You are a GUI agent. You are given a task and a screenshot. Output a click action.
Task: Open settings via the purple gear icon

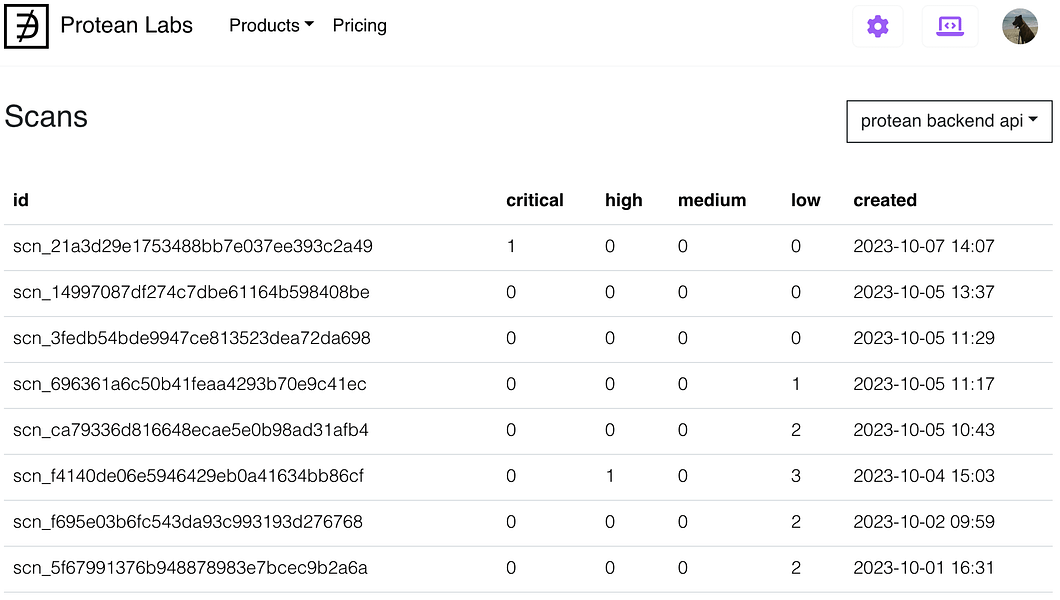[877, 26]
